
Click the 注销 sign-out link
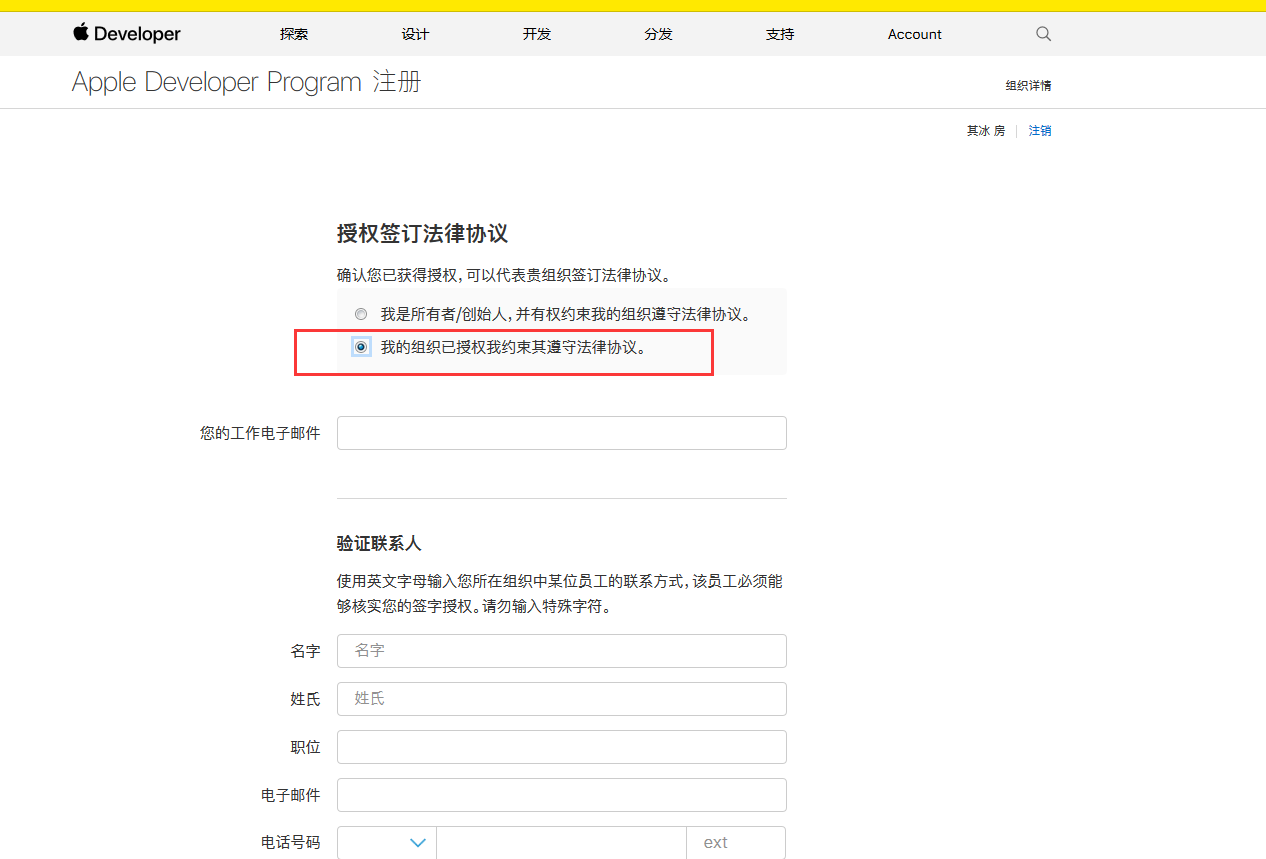[x=1040, y=131]
